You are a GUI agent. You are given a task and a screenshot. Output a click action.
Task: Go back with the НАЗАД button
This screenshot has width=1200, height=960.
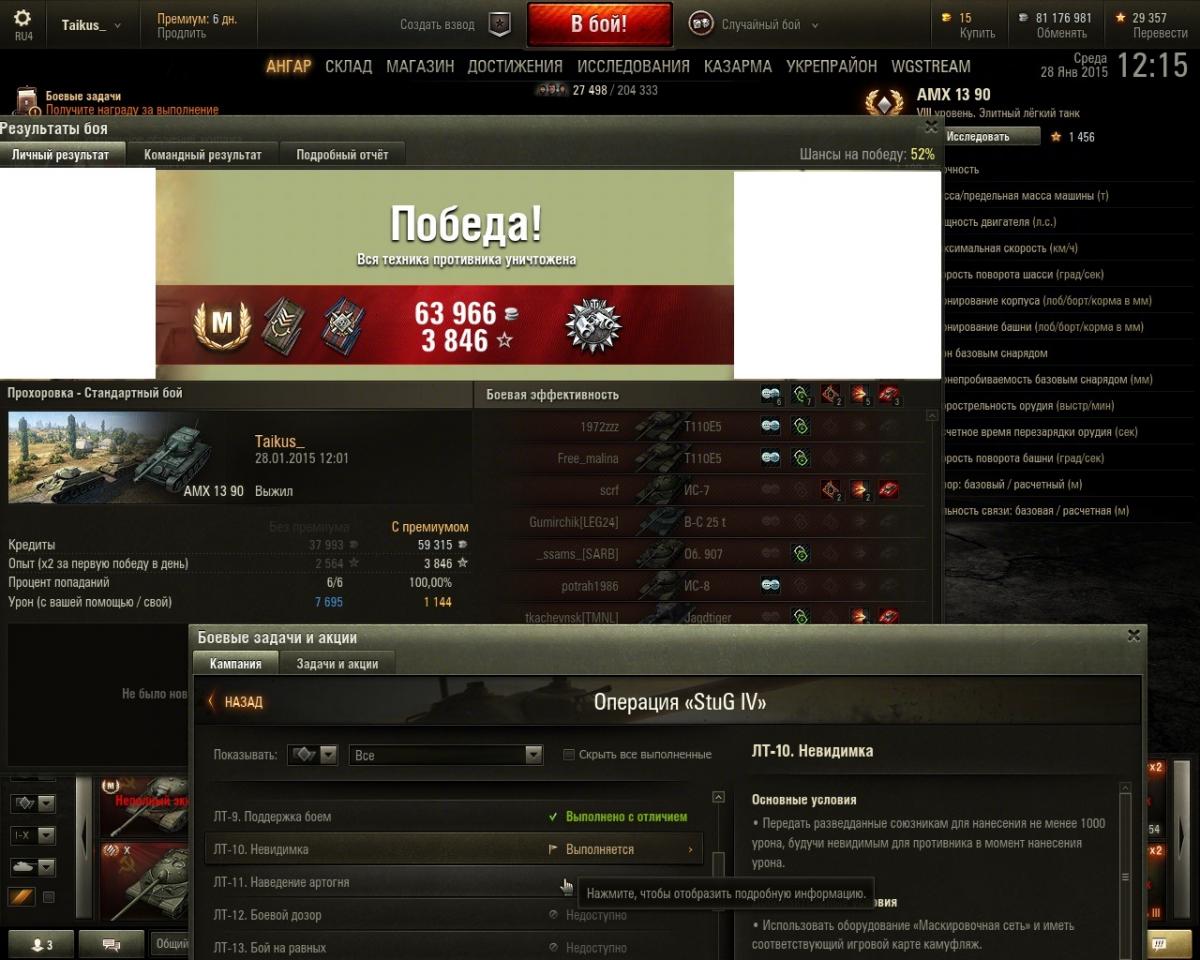[x=236, y=702]
